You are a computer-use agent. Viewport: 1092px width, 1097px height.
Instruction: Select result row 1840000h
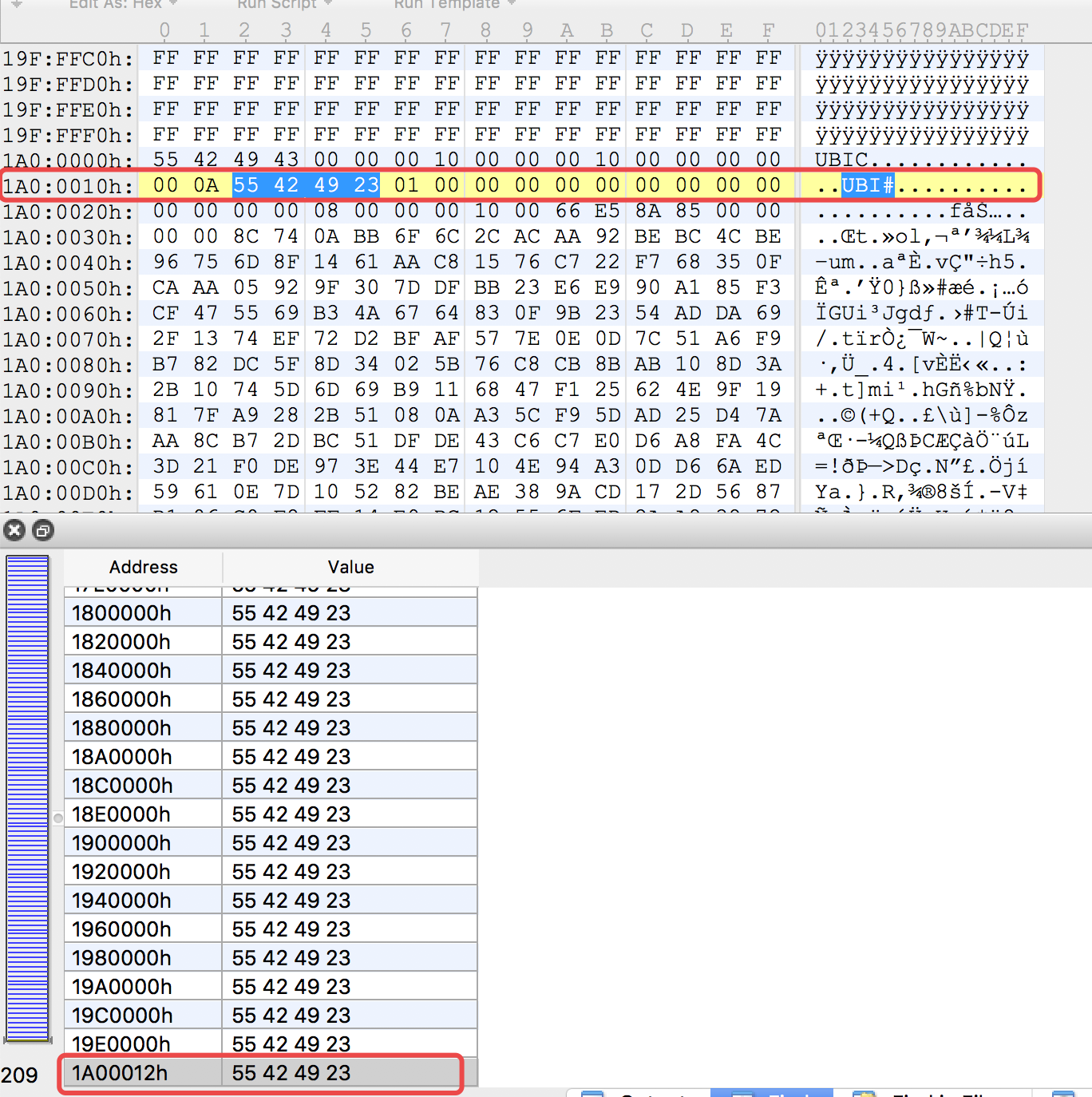click(x=271, y=671)
